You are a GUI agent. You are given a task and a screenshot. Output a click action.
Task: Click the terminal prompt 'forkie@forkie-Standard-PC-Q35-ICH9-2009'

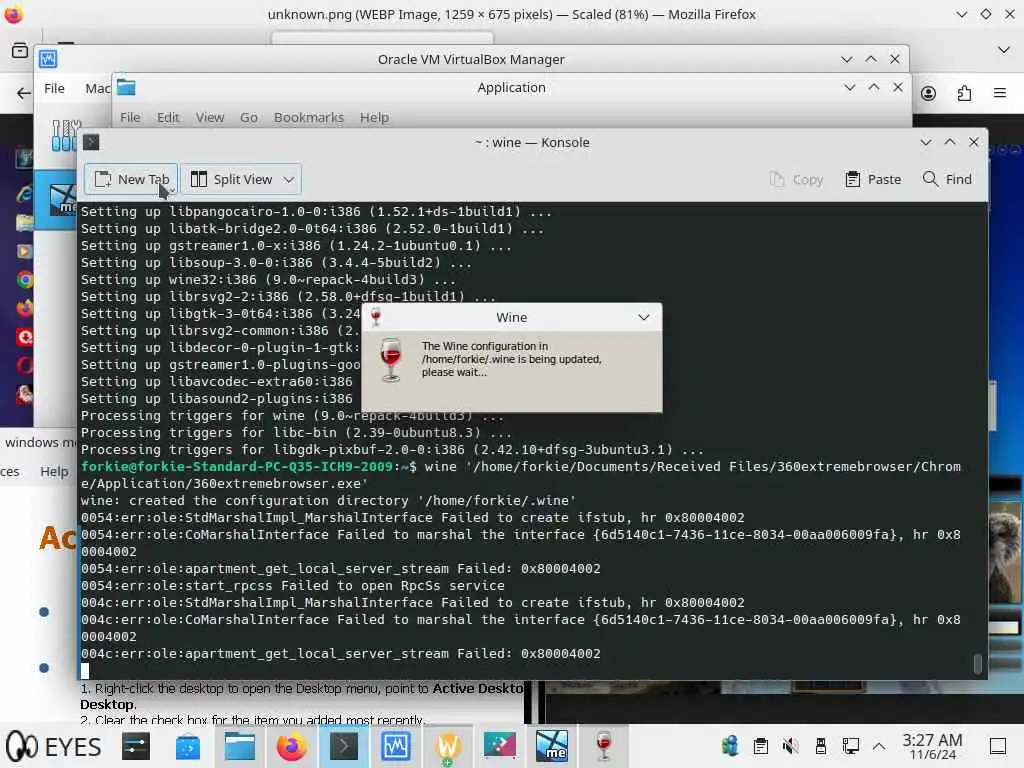tap(236, 466)
